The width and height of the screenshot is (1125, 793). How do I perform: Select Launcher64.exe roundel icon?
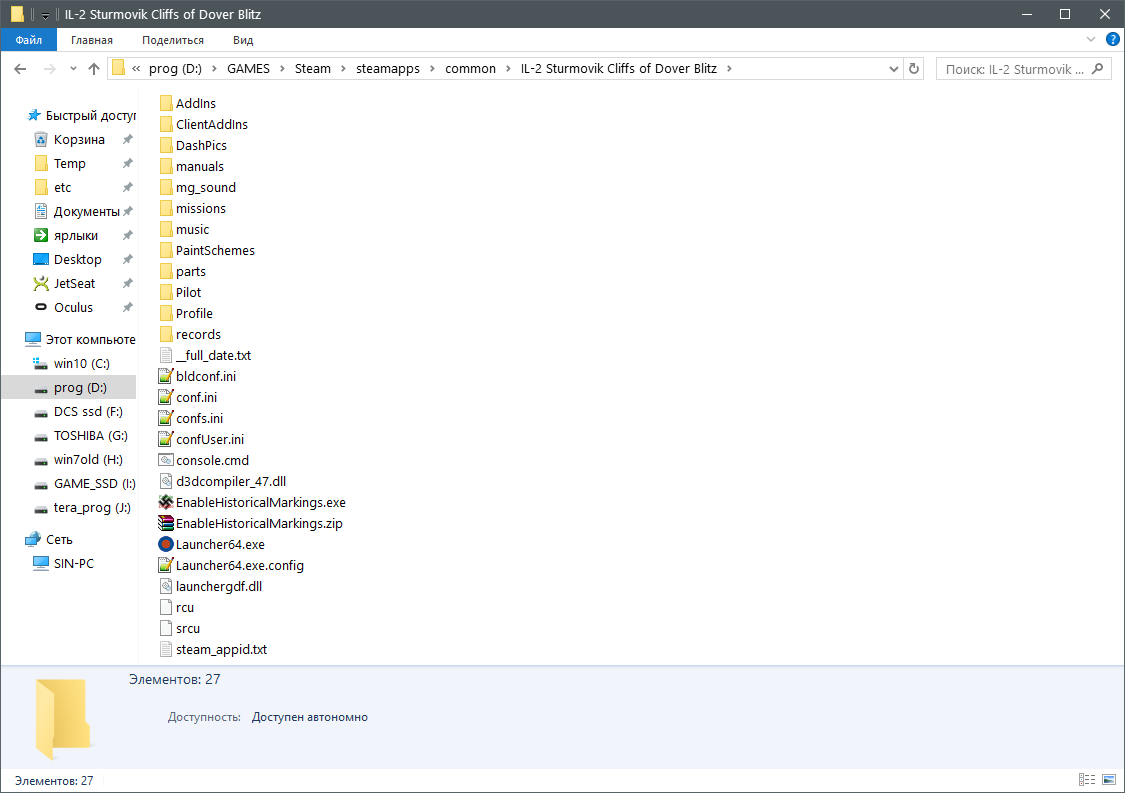pyautogui.click(x=166, y=544)
